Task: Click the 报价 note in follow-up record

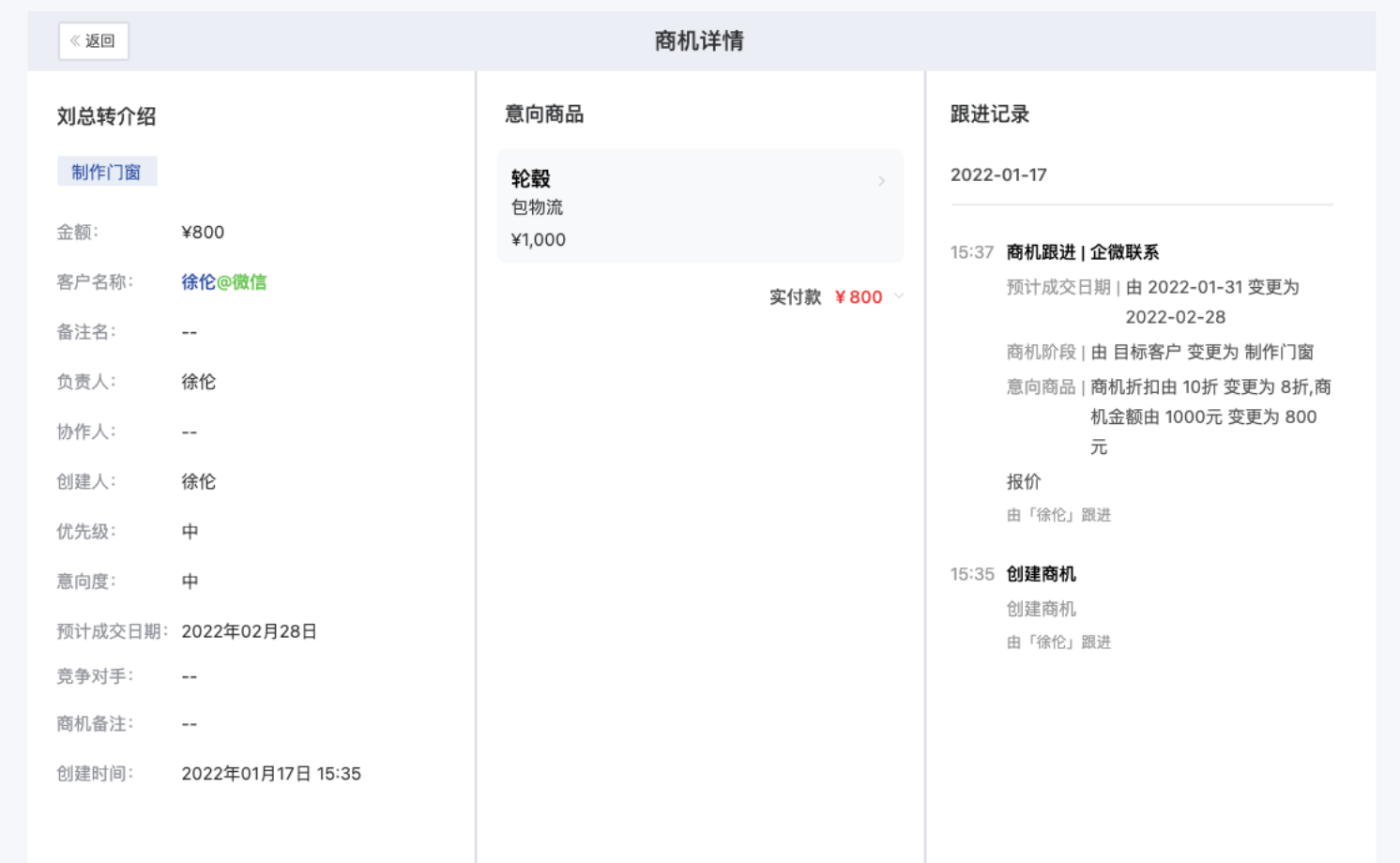Action: pos(1024,482)
